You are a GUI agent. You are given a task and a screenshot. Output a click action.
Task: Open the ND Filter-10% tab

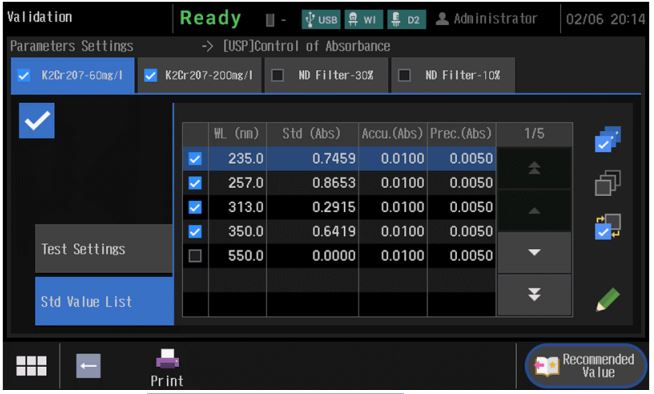[453, 75]
